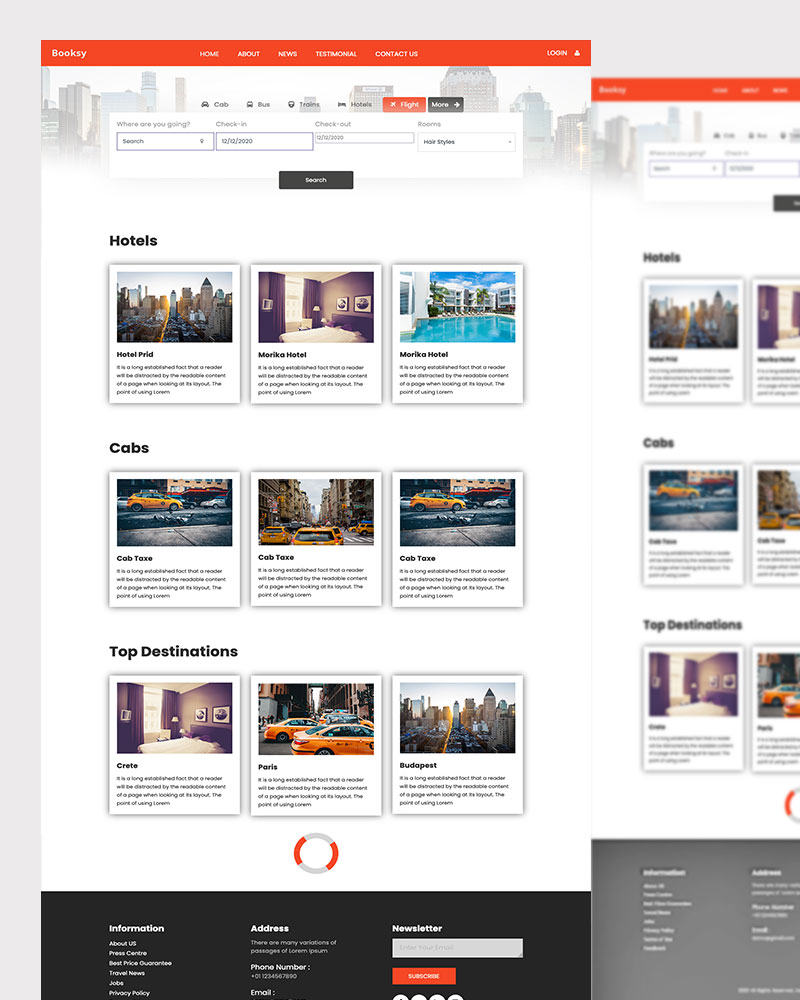Open the Check-out date field
Viewport: 800px width, 1000px height.
(x=365, y=137)
